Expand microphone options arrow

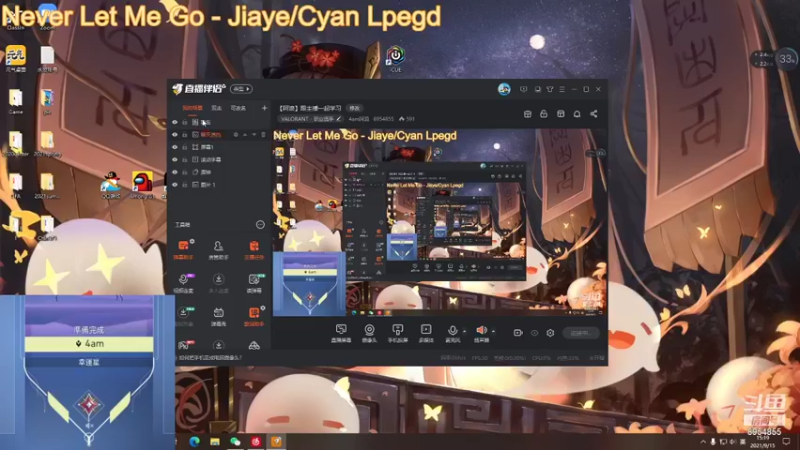464,332
